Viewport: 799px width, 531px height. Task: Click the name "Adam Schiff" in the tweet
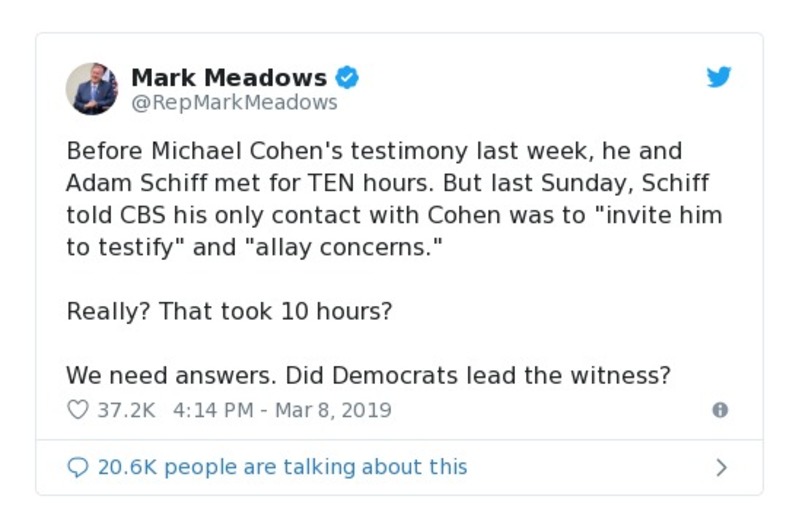[125, 184]
